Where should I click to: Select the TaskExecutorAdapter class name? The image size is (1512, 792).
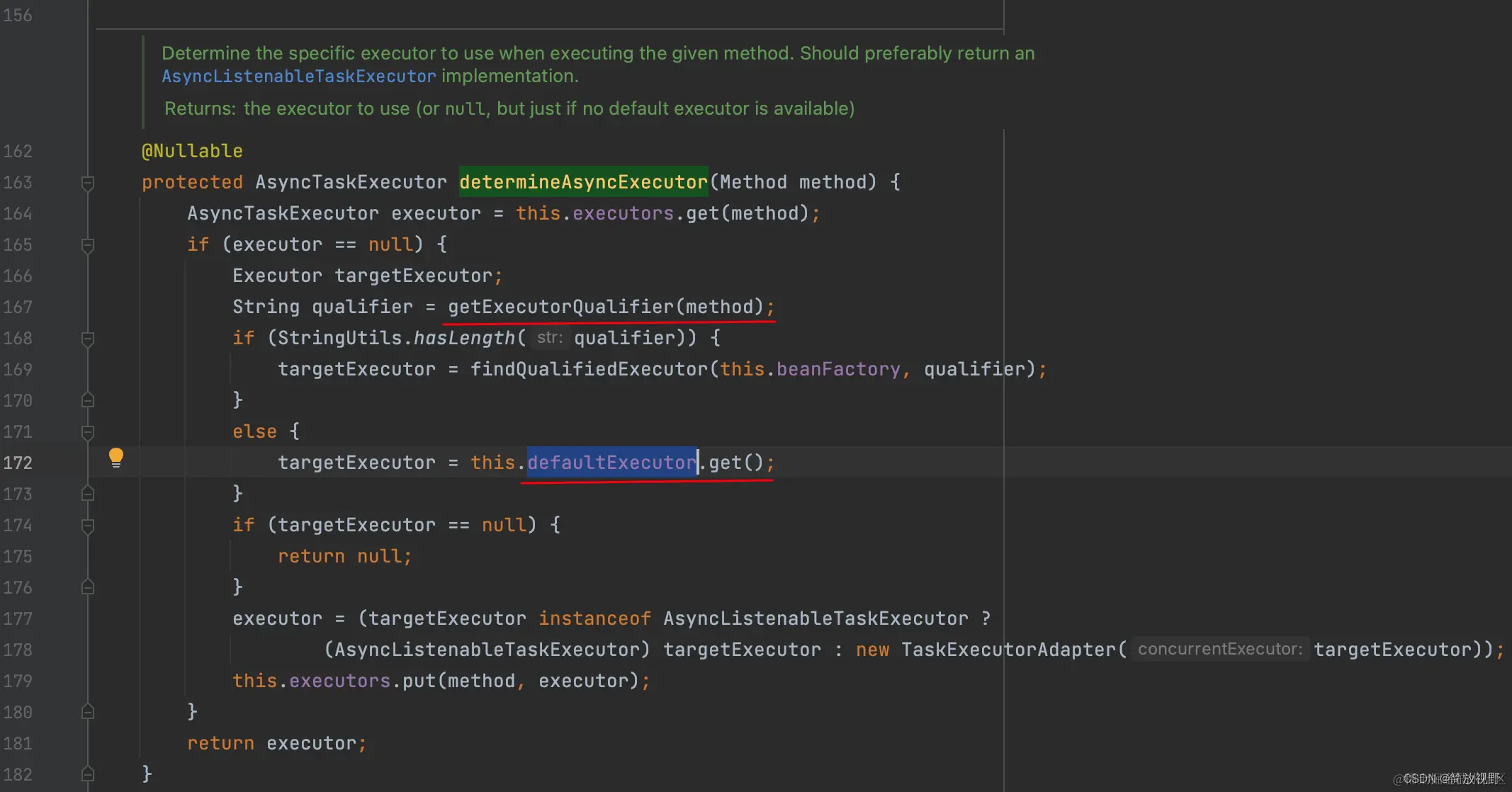(x=1010, y=649)
